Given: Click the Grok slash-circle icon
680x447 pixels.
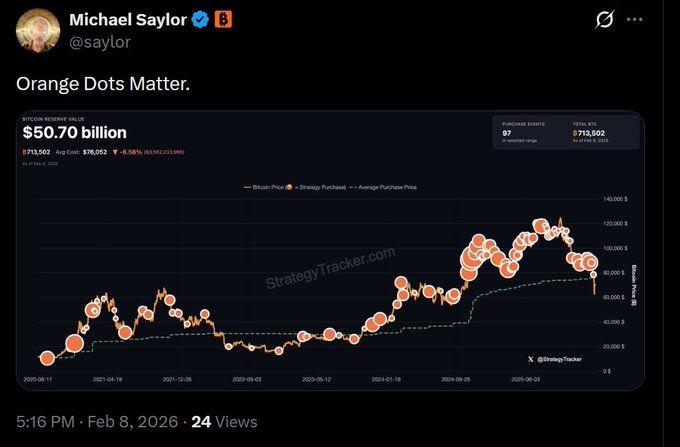Looking at the screenshot, I should point(604,20).
